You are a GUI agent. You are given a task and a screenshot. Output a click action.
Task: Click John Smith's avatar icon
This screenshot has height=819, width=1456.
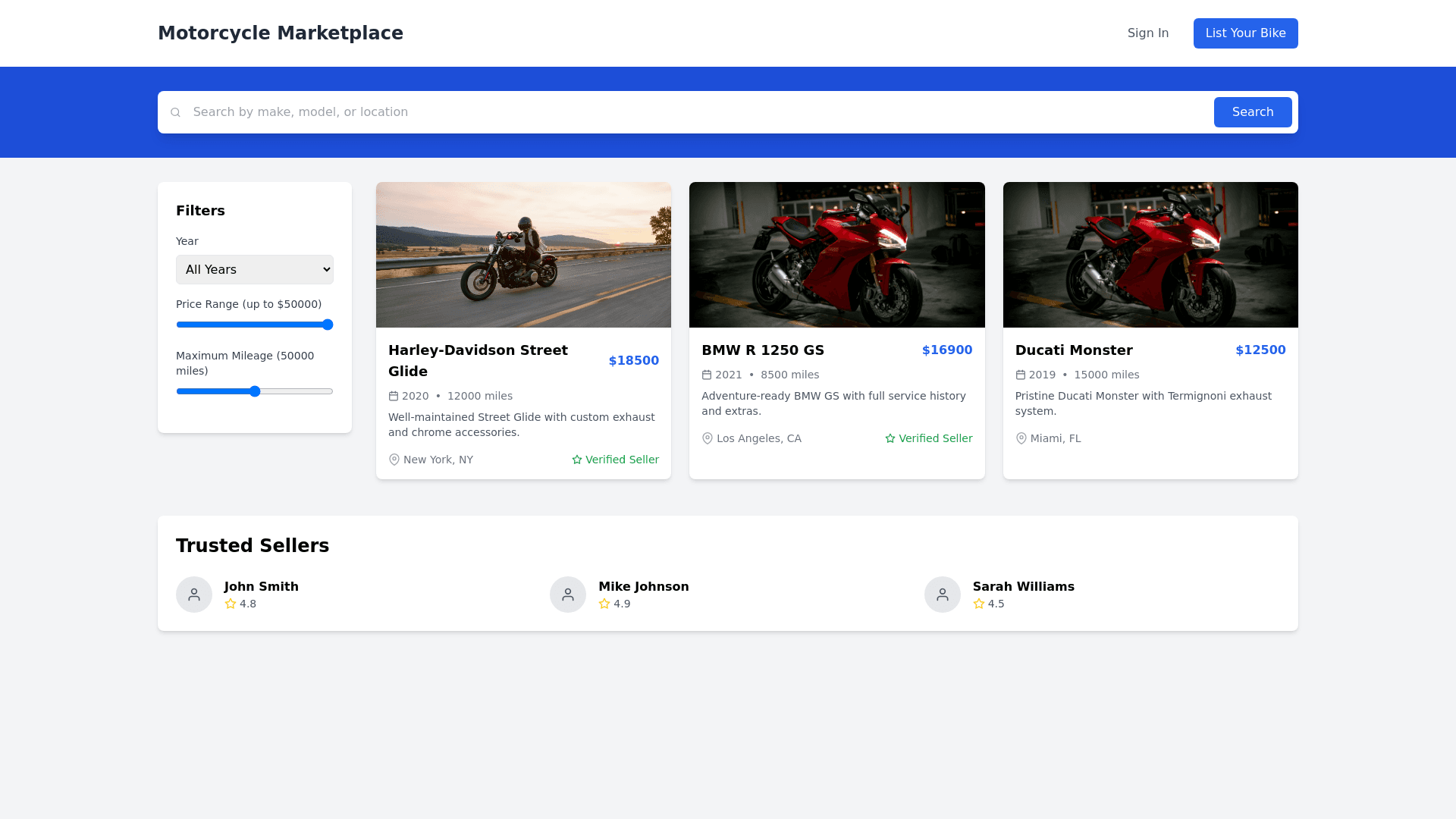coord(194,595)
